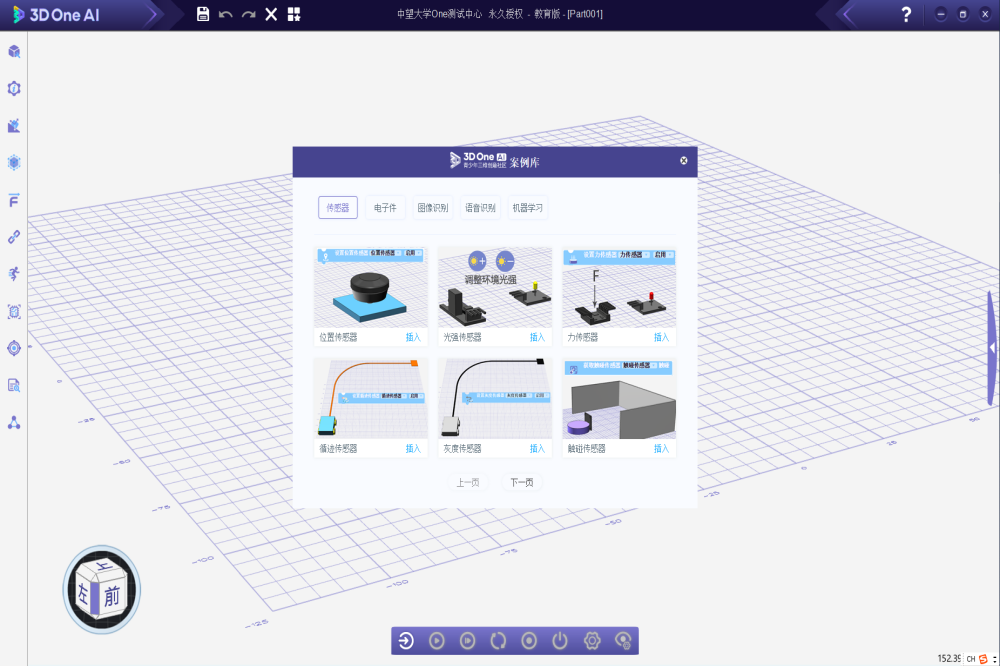This screenshot has width=1000, height=666.
Task: Click the enter simulation arrow icon
Action: (x=406, y=640)
